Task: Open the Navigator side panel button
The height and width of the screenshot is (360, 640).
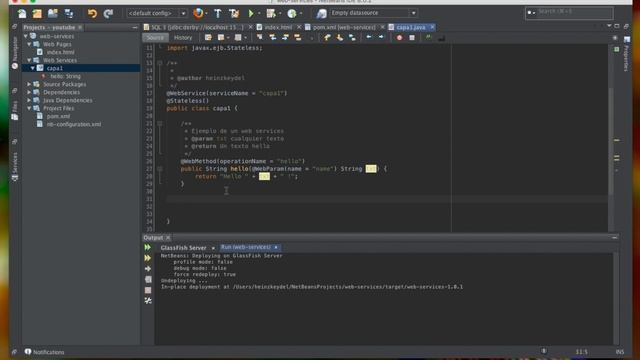Action: coord(15,53)
